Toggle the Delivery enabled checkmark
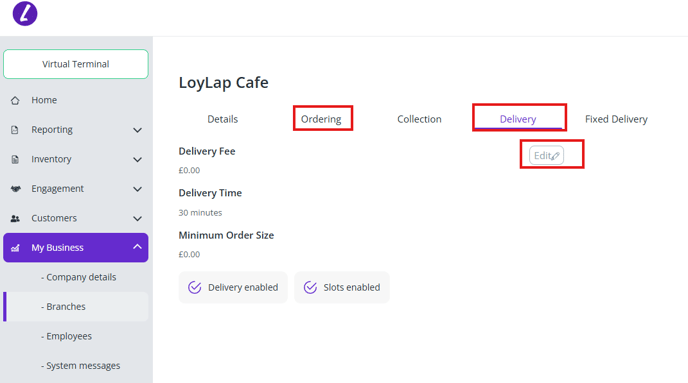This screenshot has width=688, height=383. [x=194, y=287]
